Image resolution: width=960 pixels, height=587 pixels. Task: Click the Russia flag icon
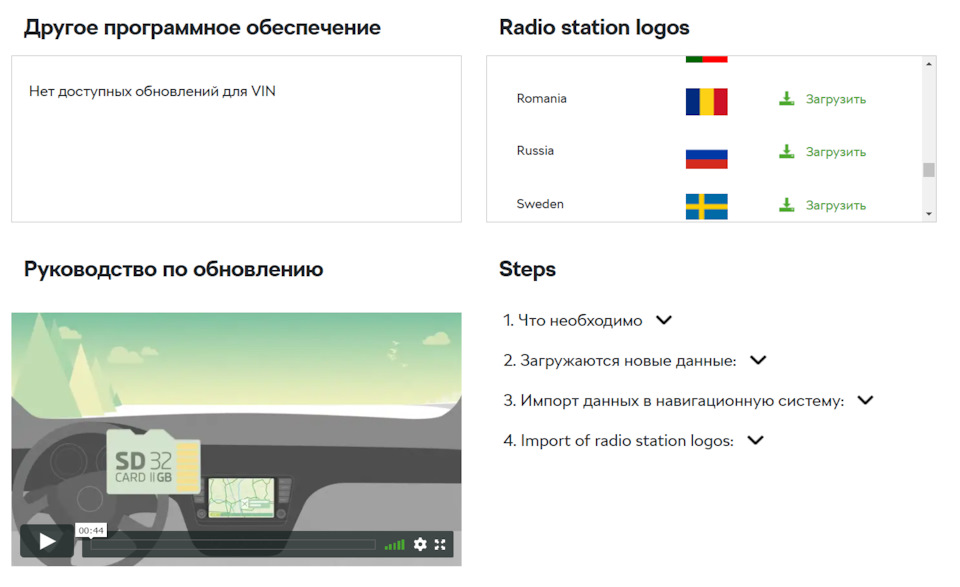point(707,159)
